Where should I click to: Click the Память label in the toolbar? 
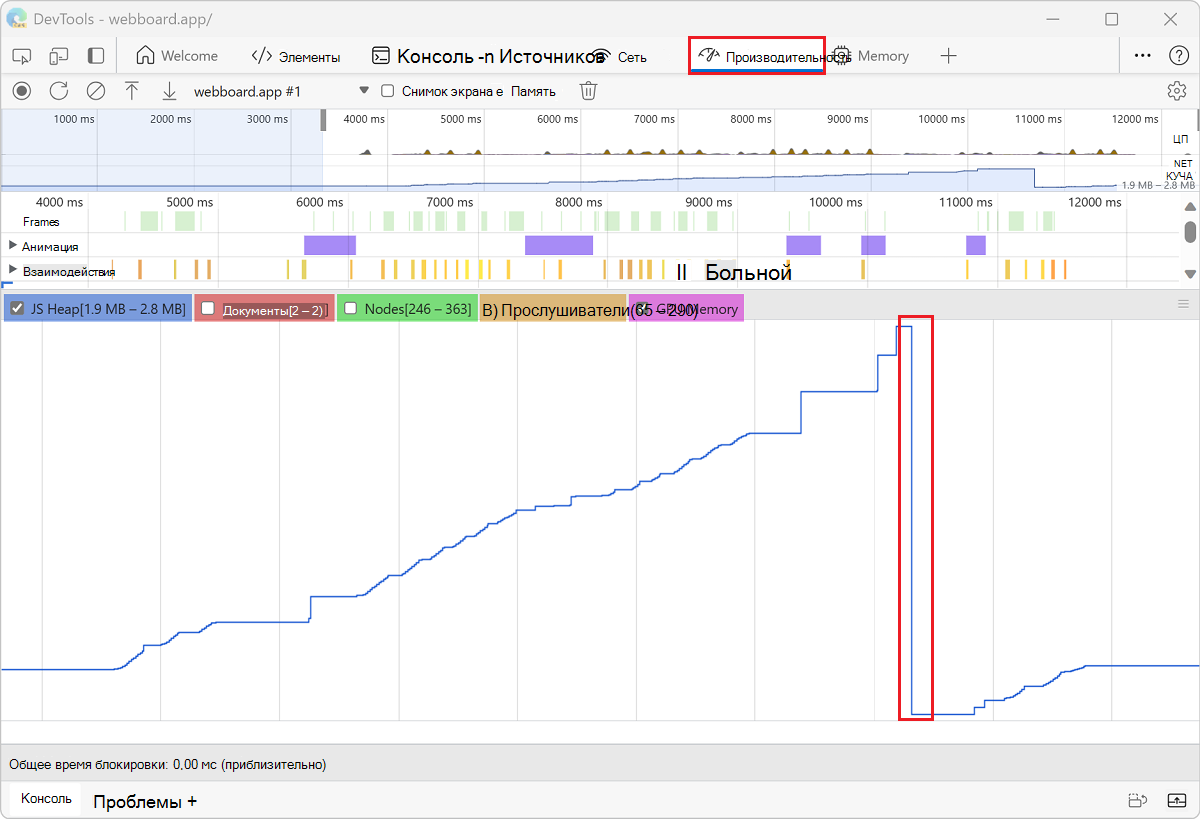(533, 91)
